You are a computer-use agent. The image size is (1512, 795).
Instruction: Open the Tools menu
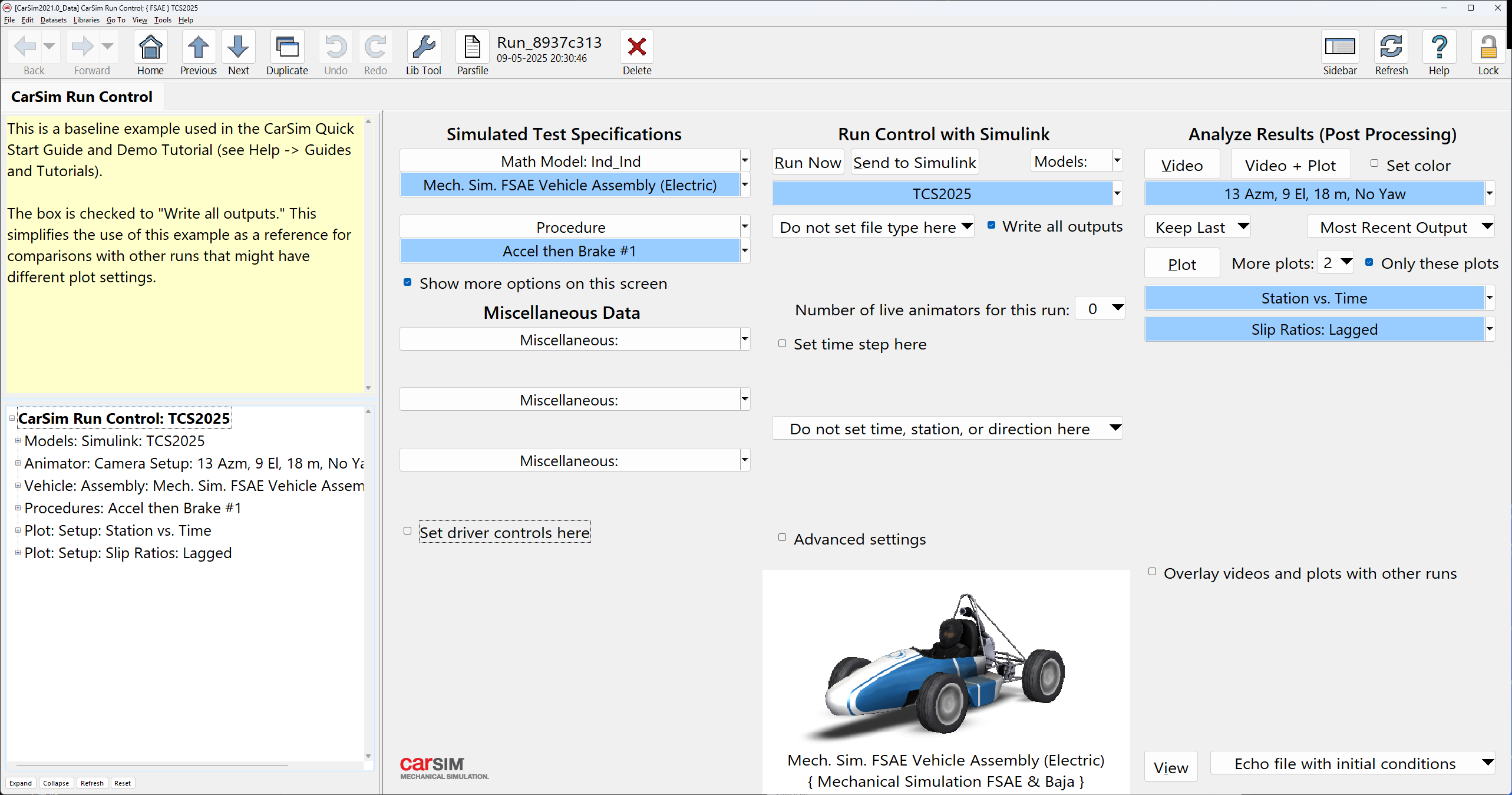tap(163, 20)
